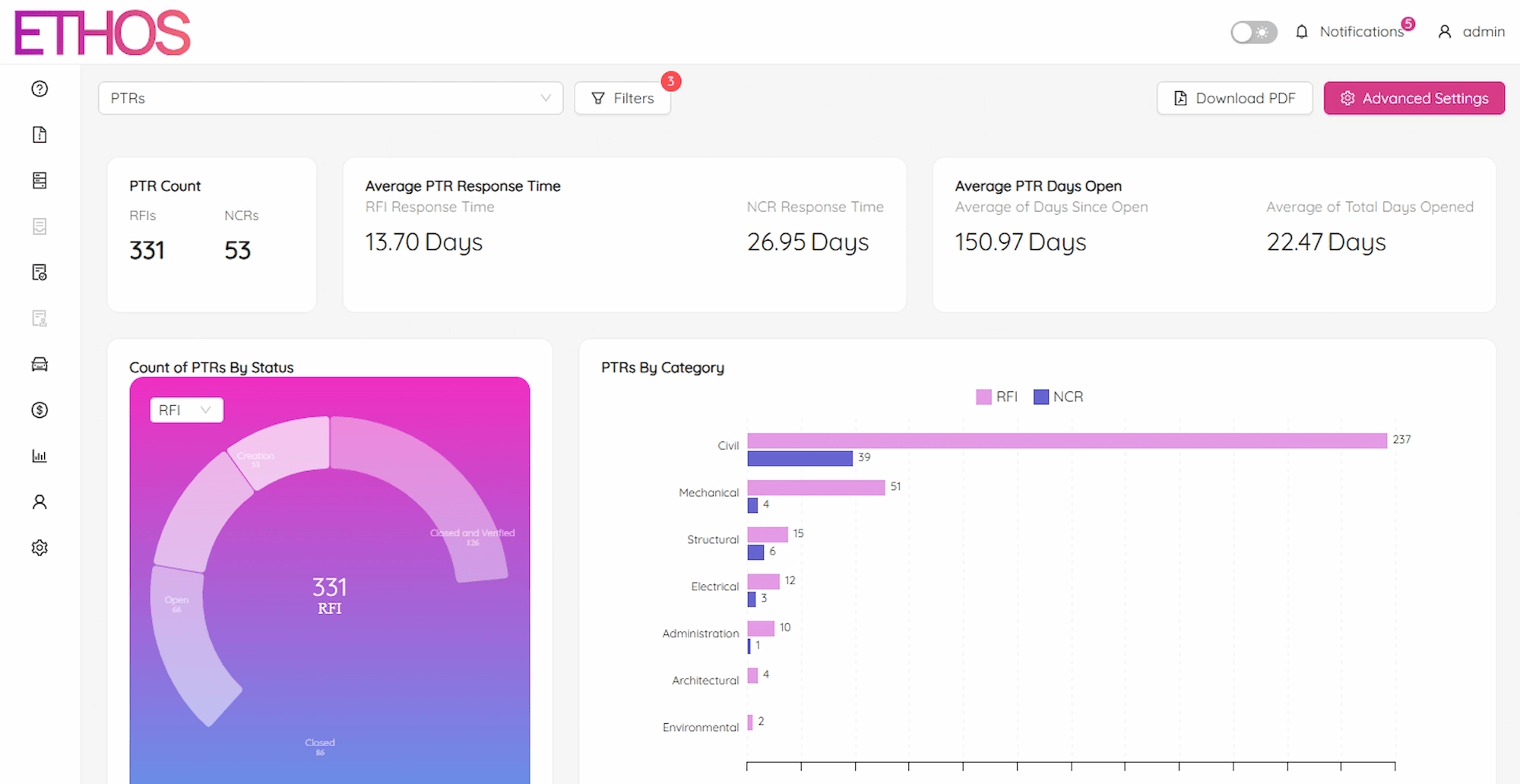The image size is (1520, 784).
Task: Open the help icon in the sidebar
Action: click(38, 89)
